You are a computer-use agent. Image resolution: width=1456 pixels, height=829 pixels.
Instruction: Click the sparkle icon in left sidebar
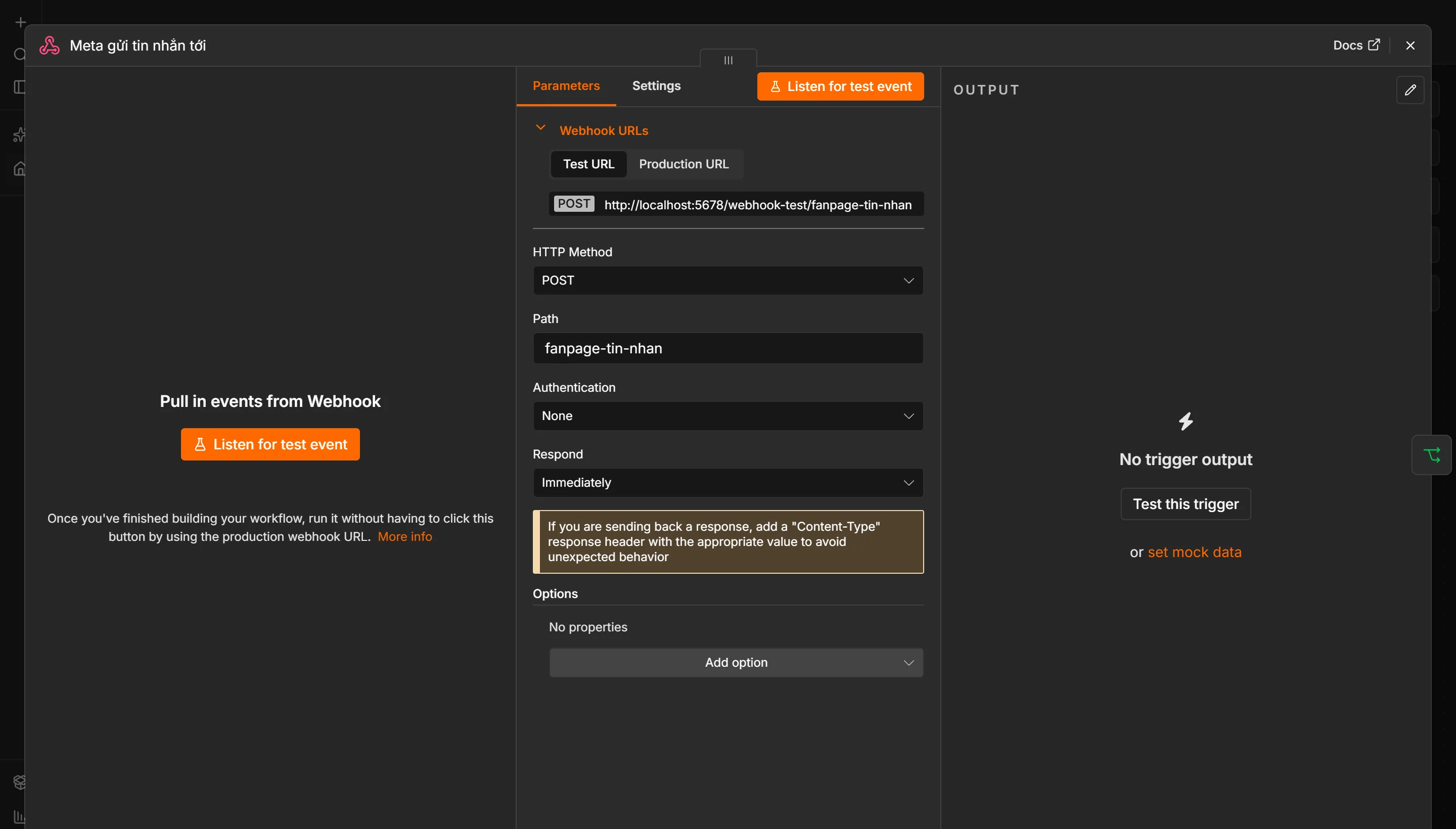click(19, 135)
